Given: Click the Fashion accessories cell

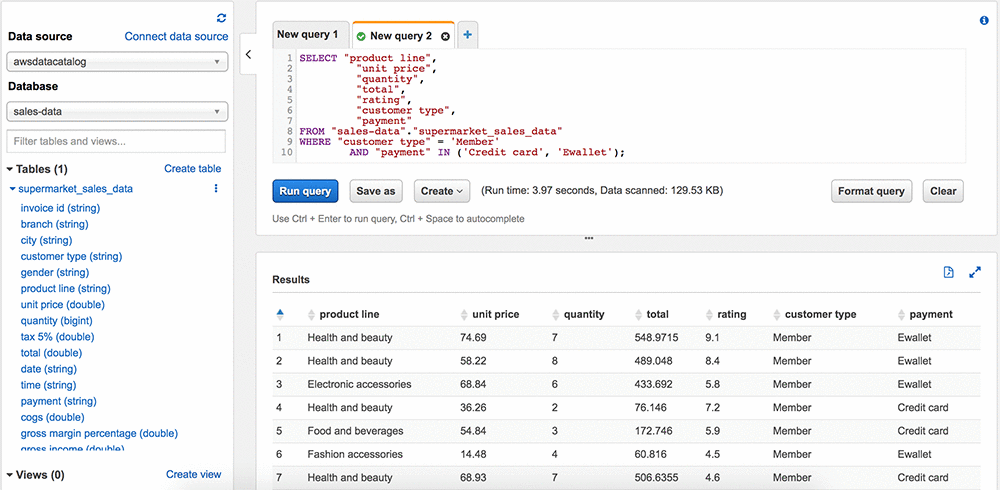Looking at the screenshot, I should (x=355, y=454).
